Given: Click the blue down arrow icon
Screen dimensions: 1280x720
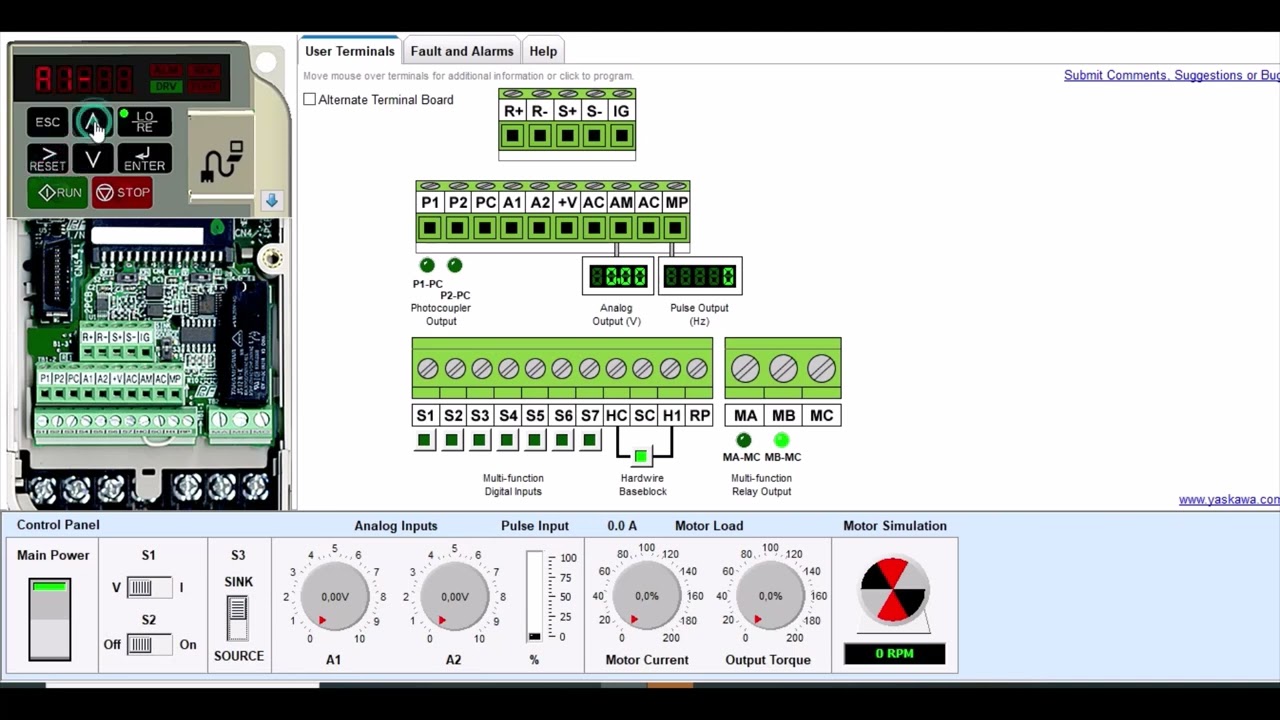Looking at the screenshot, I should (x=271, y=200).
